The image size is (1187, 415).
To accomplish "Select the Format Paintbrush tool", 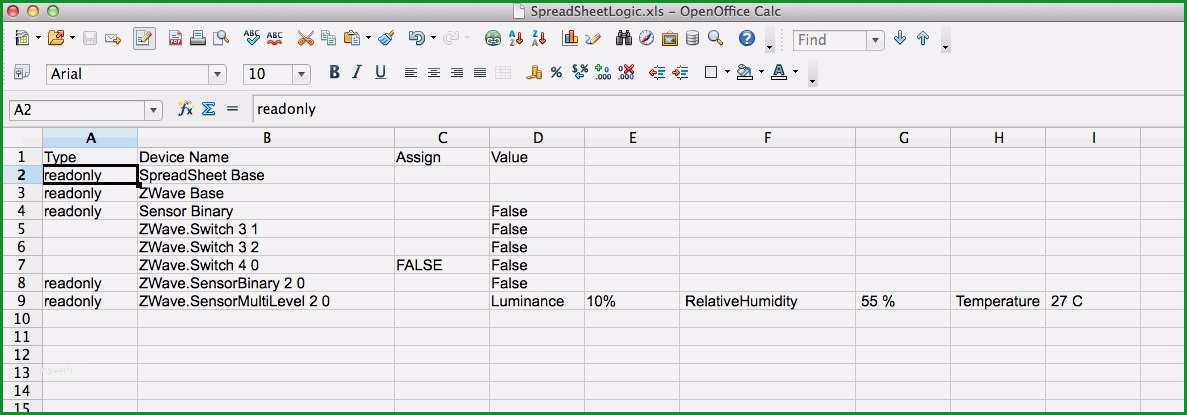I will click(386, 38).
